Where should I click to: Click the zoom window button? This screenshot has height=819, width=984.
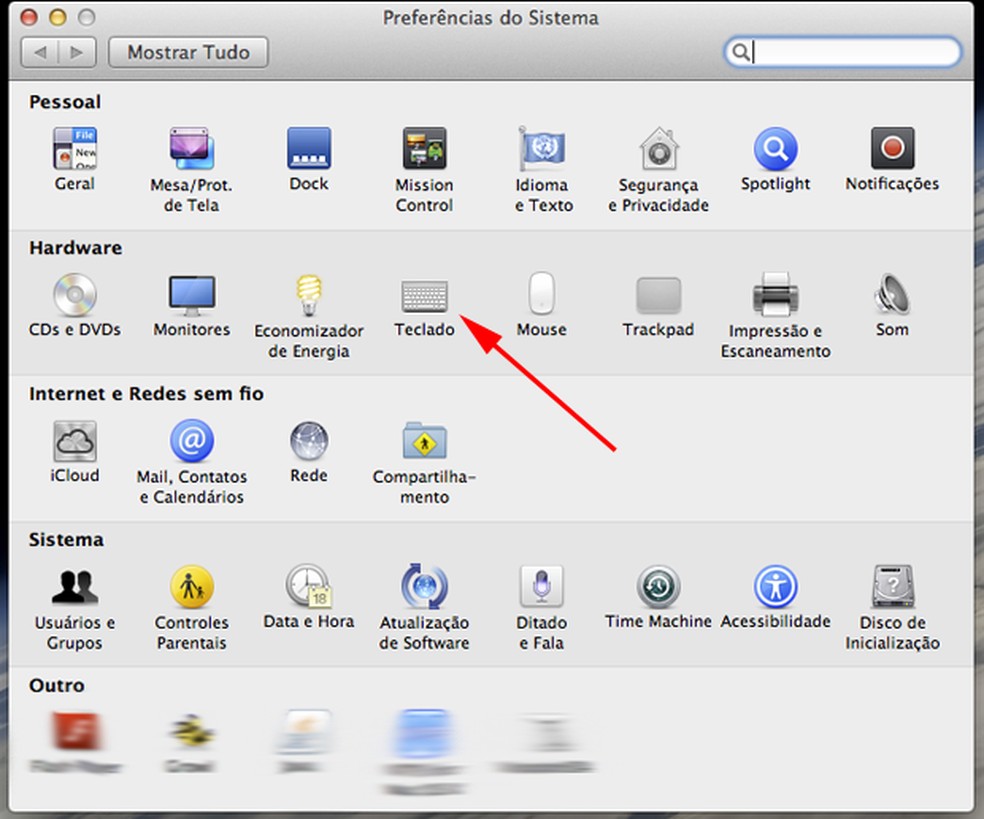coord(87,18)
